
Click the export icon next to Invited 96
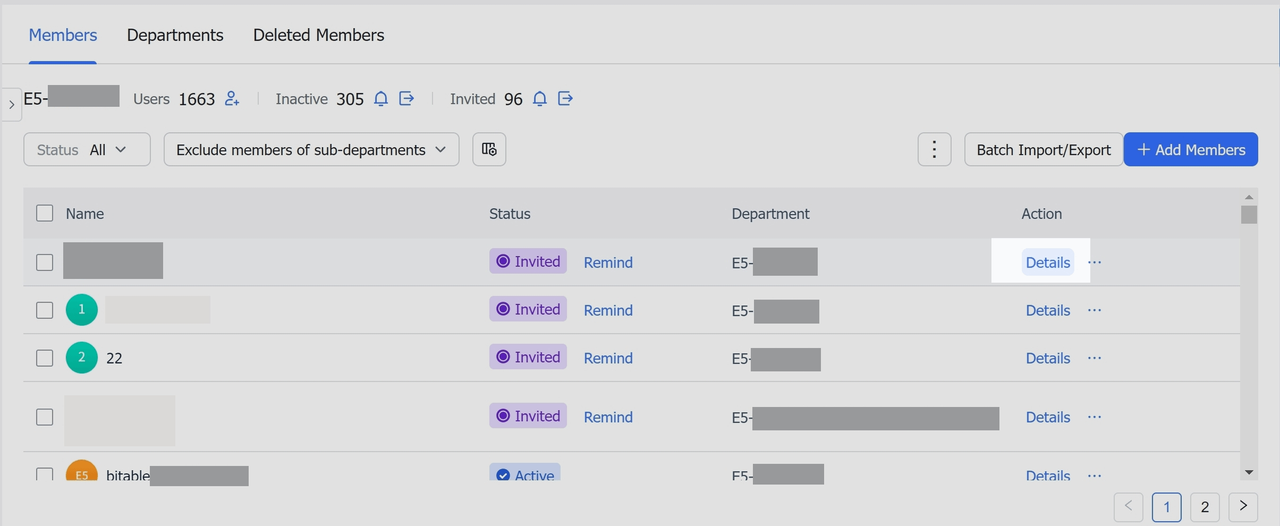point(565,99)
